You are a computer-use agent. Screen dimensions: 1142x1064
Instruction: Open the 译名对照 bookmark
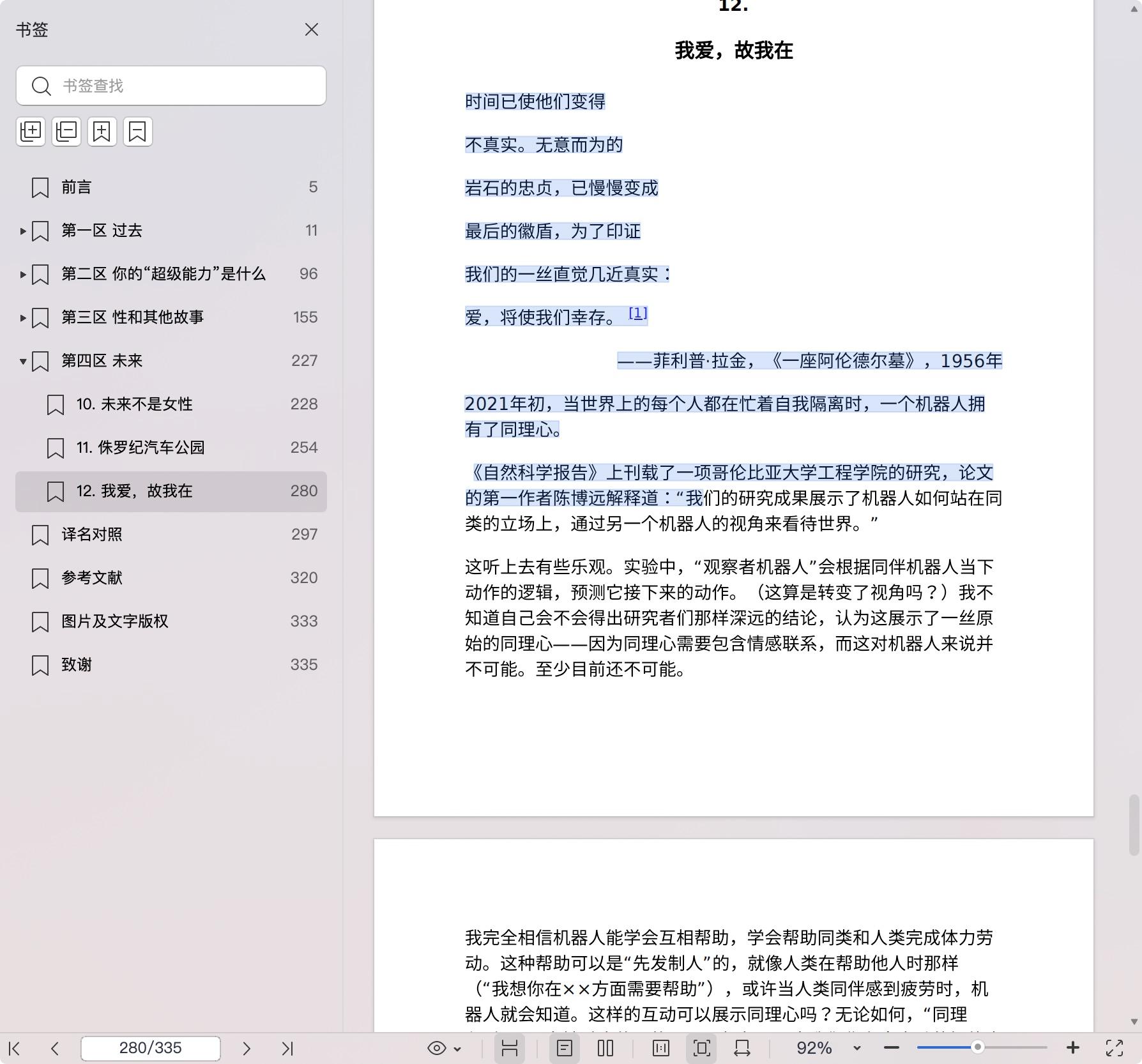171,535
